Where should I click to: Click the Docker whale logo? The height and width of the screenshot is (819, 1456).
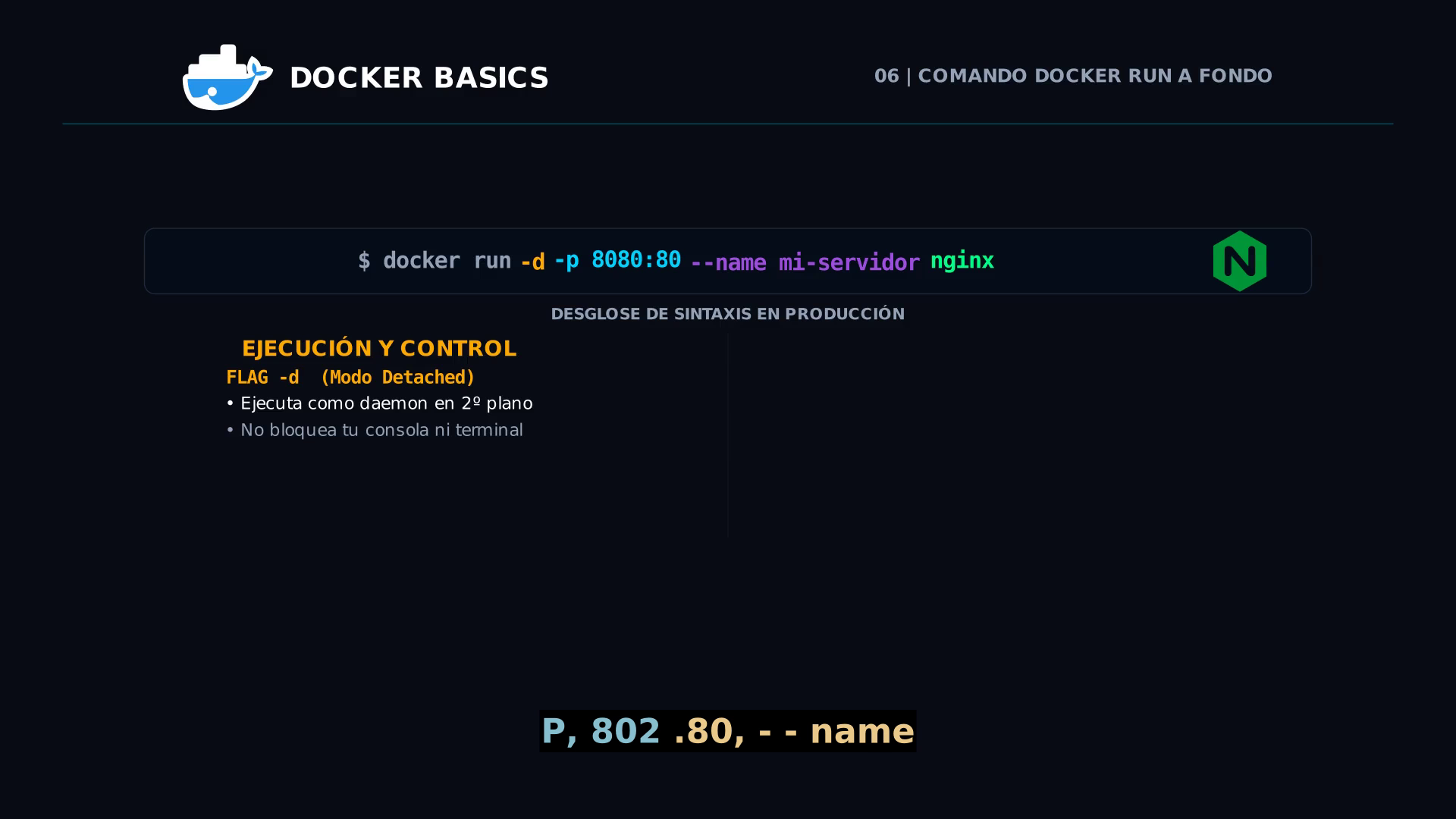(227, 77)
